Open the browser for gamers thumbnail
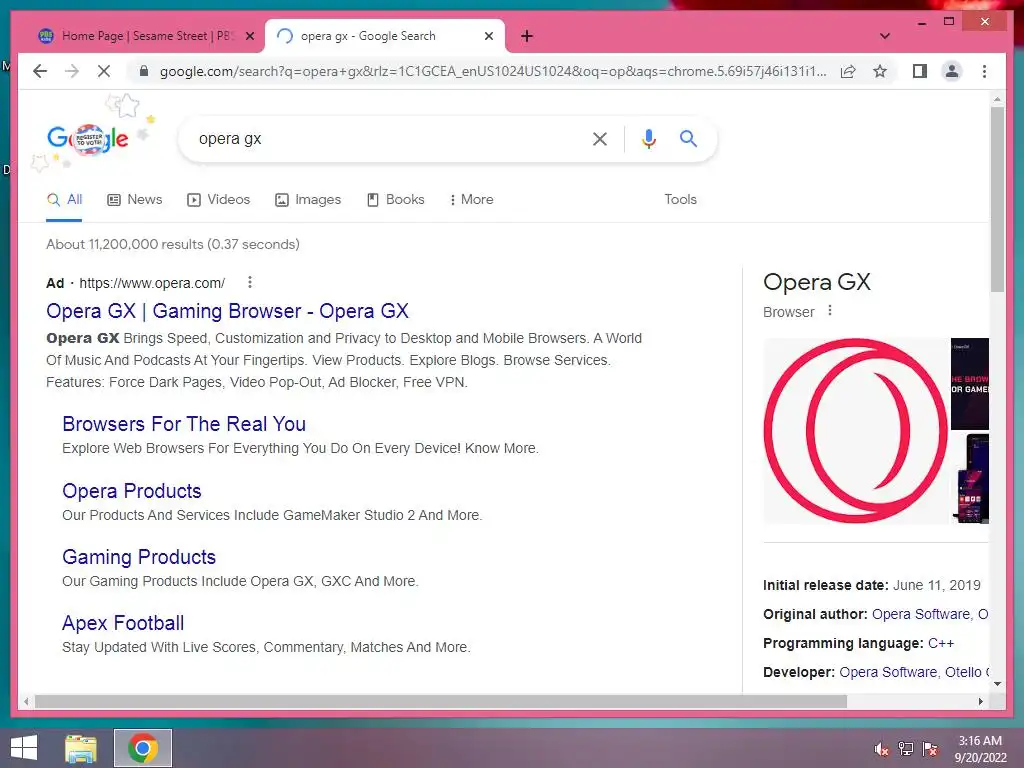This screenshot has width=1024, height=768. [970, 383]
